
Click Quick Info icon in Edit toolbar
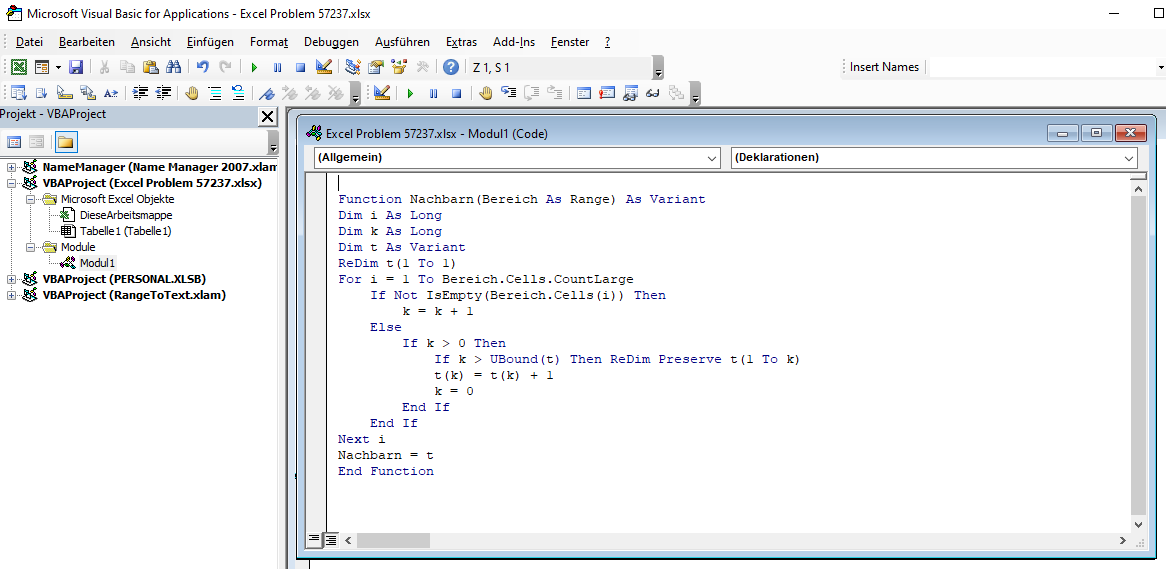point(65,94)
